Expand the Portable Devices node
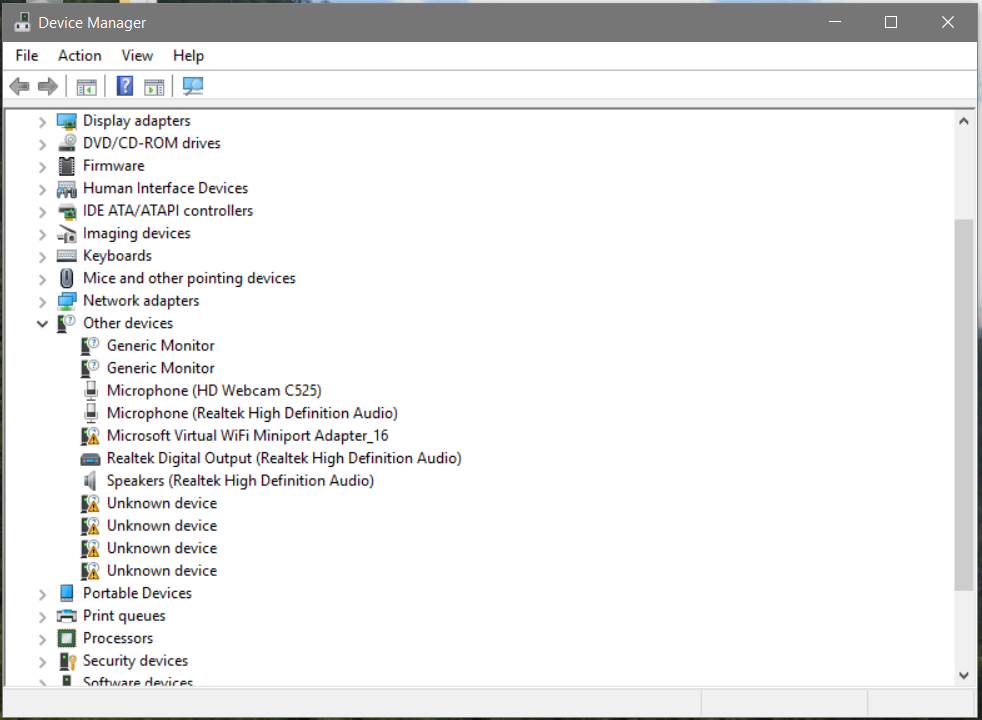 point(42,594)
